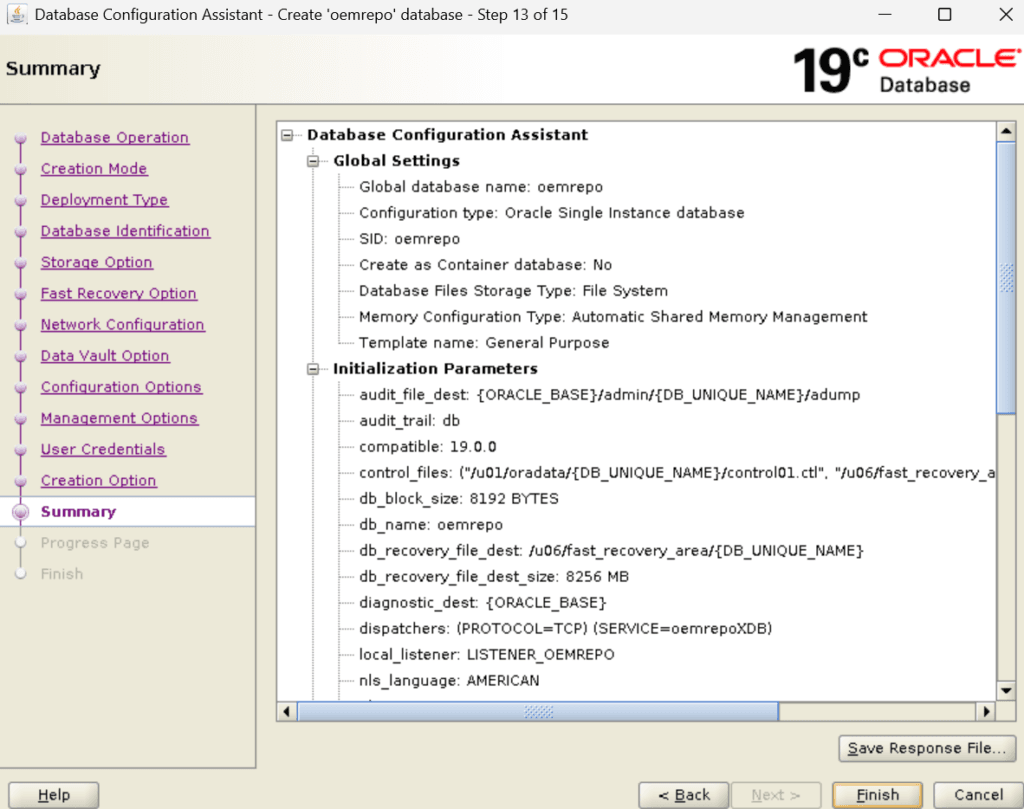This screenshot has height=809, width=1024.
Task: Click the vertical scrollbar thumb
Action: click(1006, 278)
